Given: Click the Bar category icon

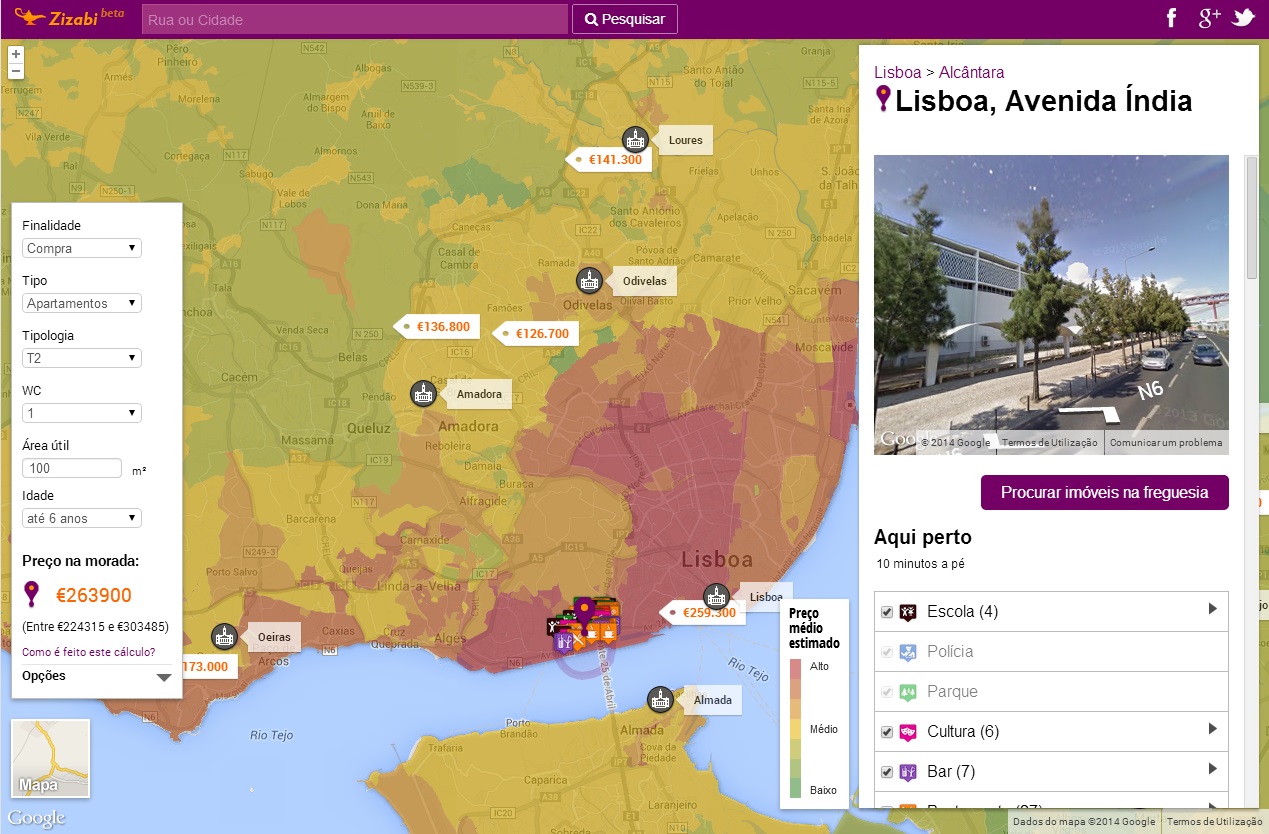Looking at the screenshot, I should coord(908,772).
